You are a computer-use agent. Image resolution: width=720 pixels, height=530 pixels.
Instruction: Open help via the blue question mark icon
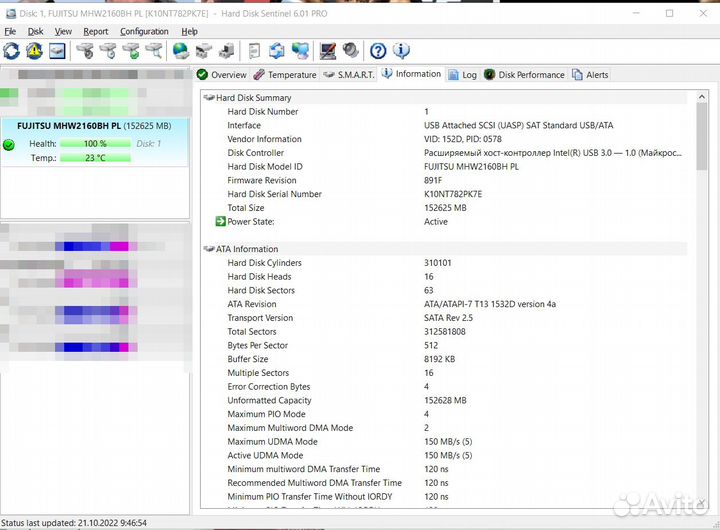(x=378, y=51)
